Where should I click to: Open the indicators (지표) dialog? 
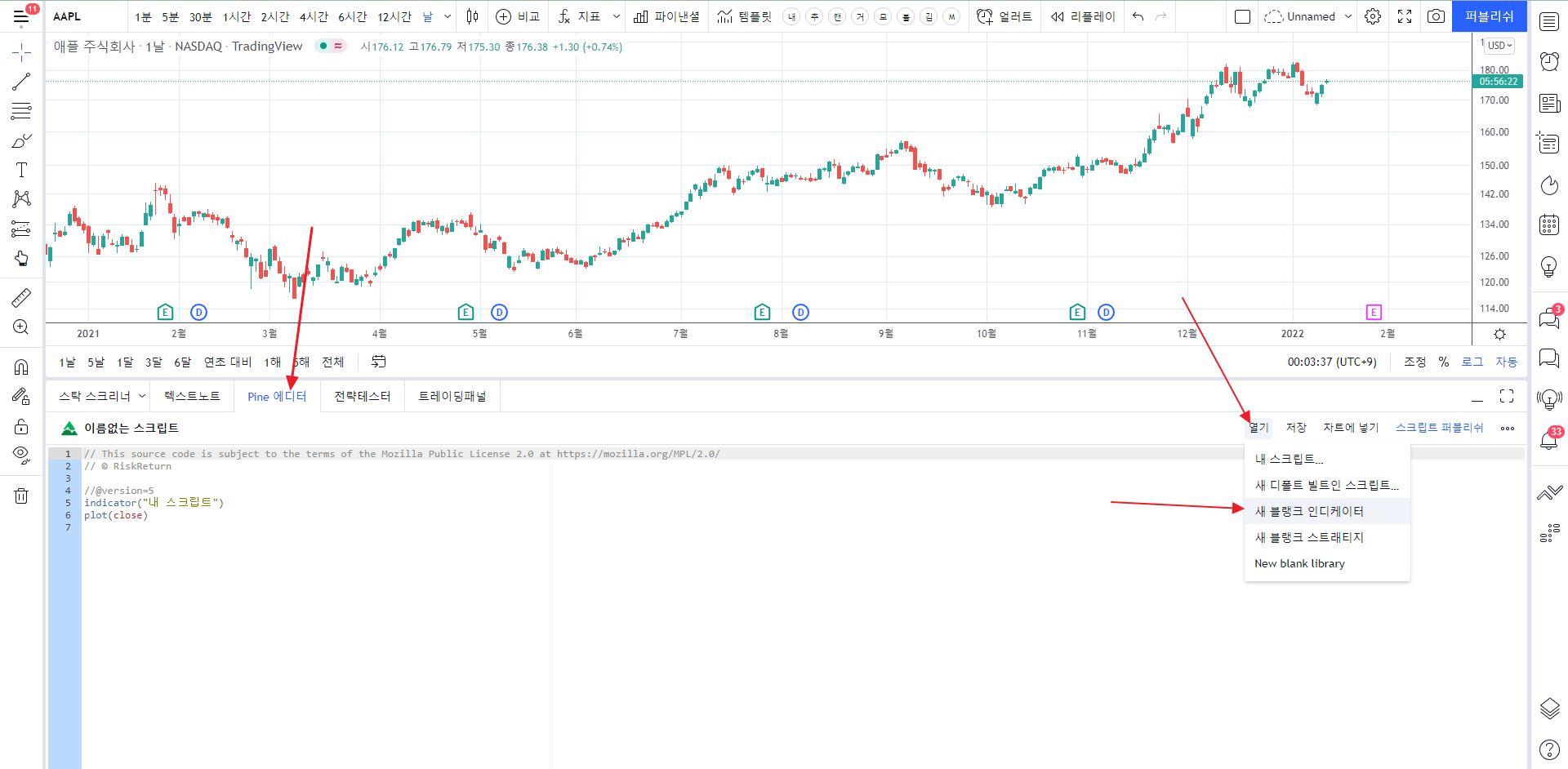pos(579,16)
